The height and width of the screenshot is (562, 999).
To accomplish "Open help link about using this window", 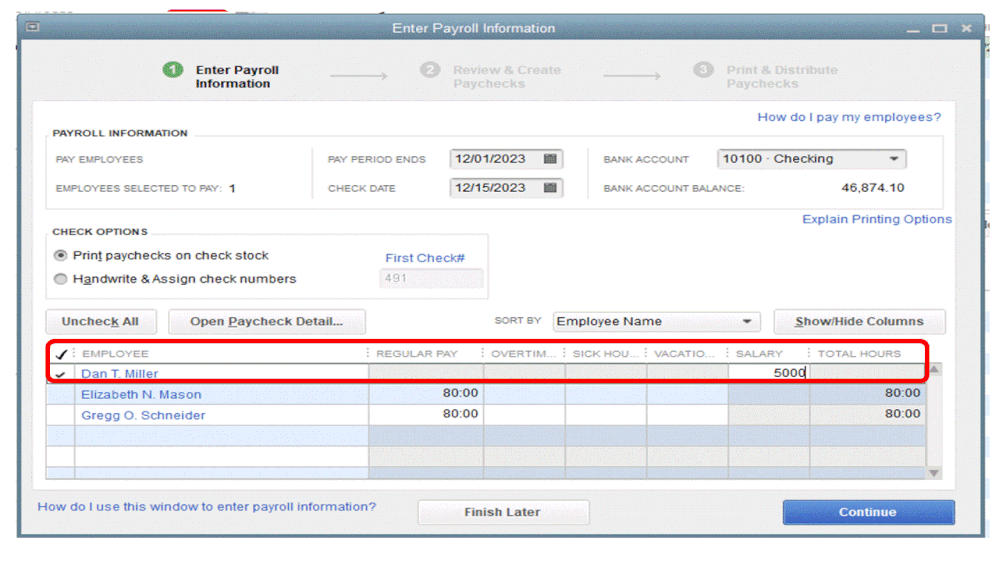I will 206,507.
